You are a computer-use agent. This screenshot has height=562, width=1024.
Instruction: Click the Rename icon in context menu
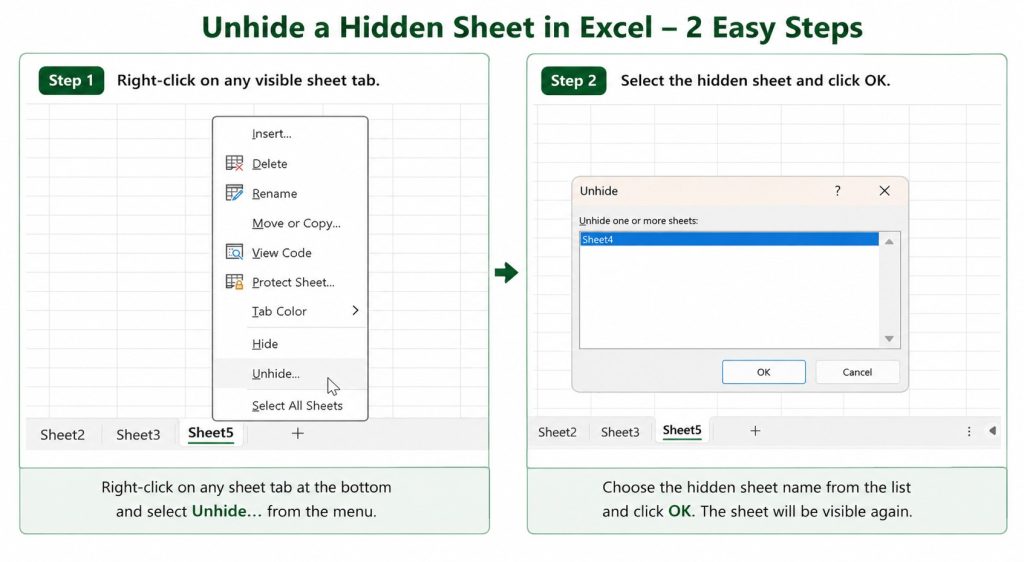234,193
